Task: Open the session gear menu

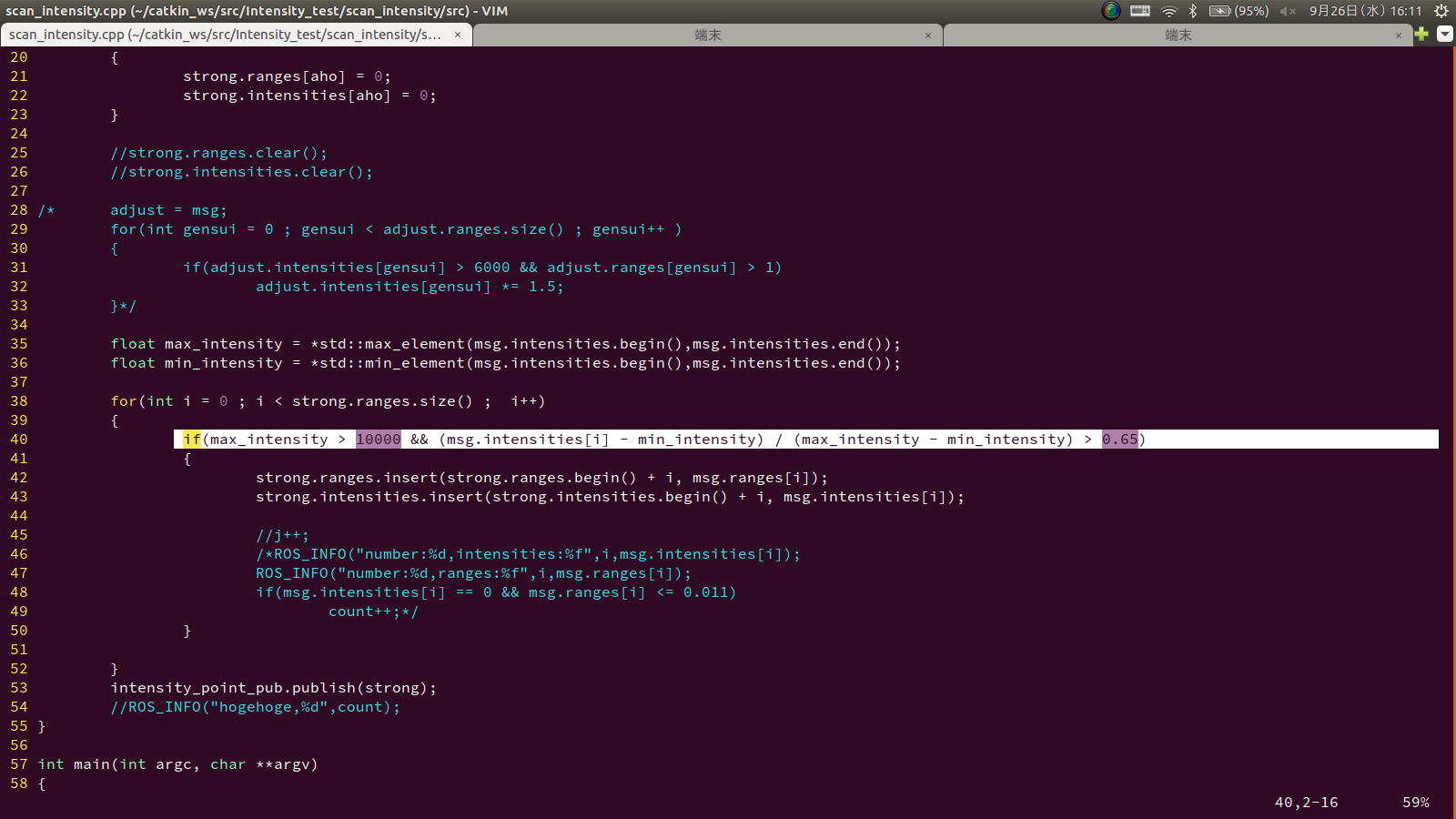Action: tap(1439, 11)
